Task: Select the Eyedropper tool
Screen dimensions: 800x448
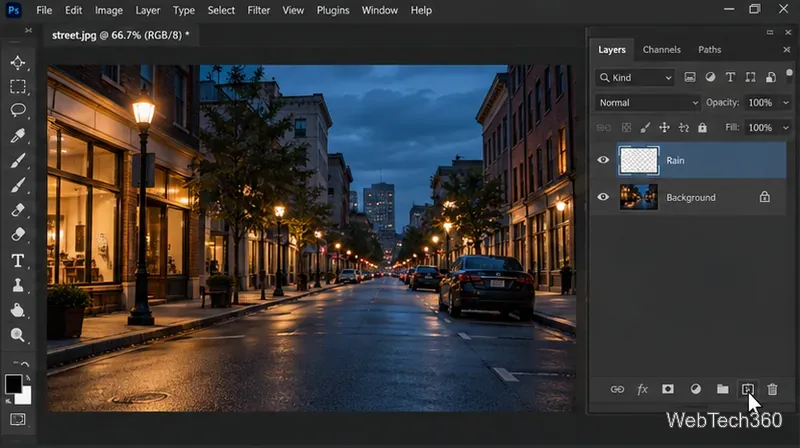Action: [x=18, y=136]
